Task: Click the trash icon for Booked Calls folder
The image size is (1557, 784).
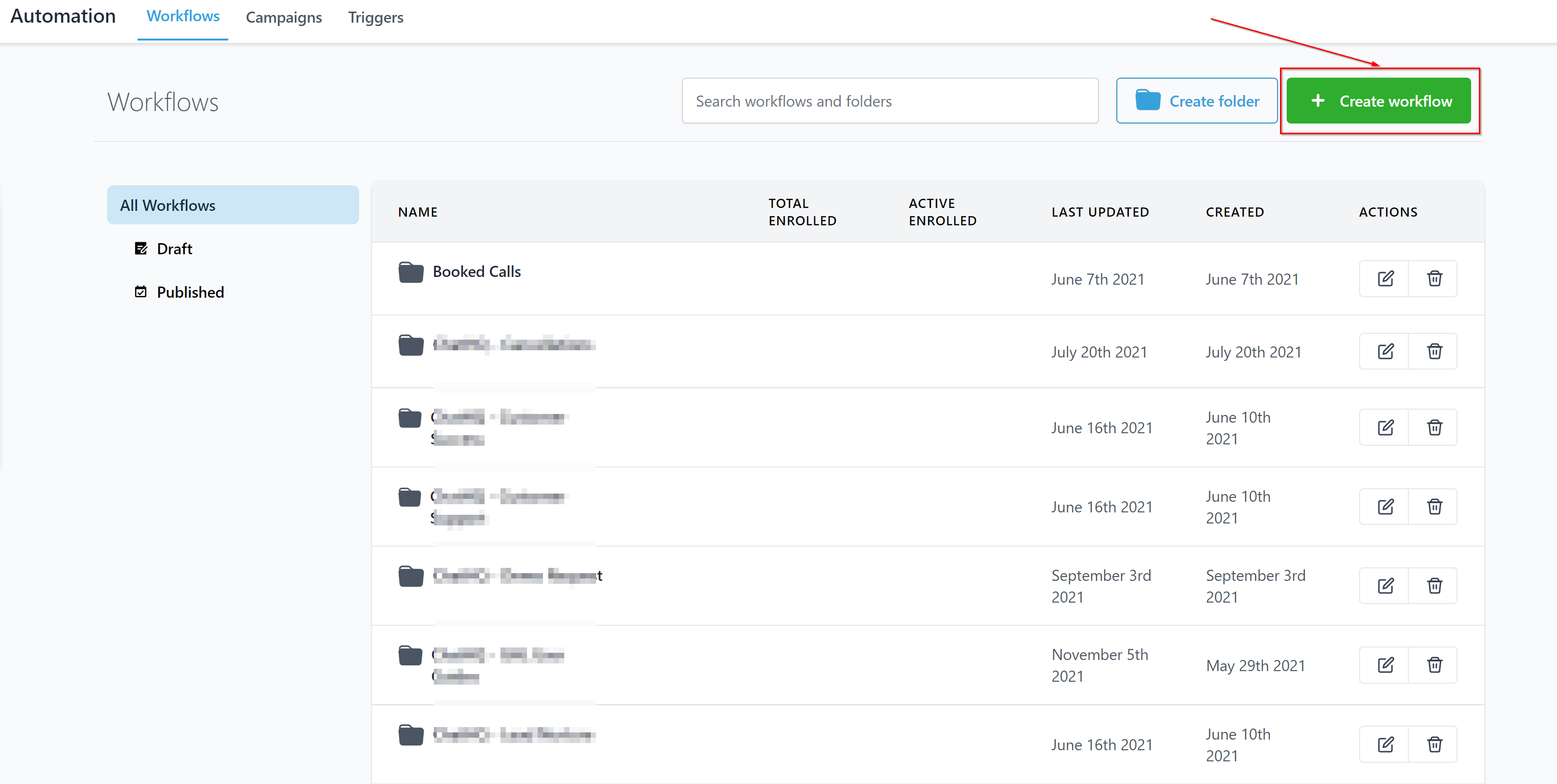Action: pyautogui.click(x=1434, y=278)
